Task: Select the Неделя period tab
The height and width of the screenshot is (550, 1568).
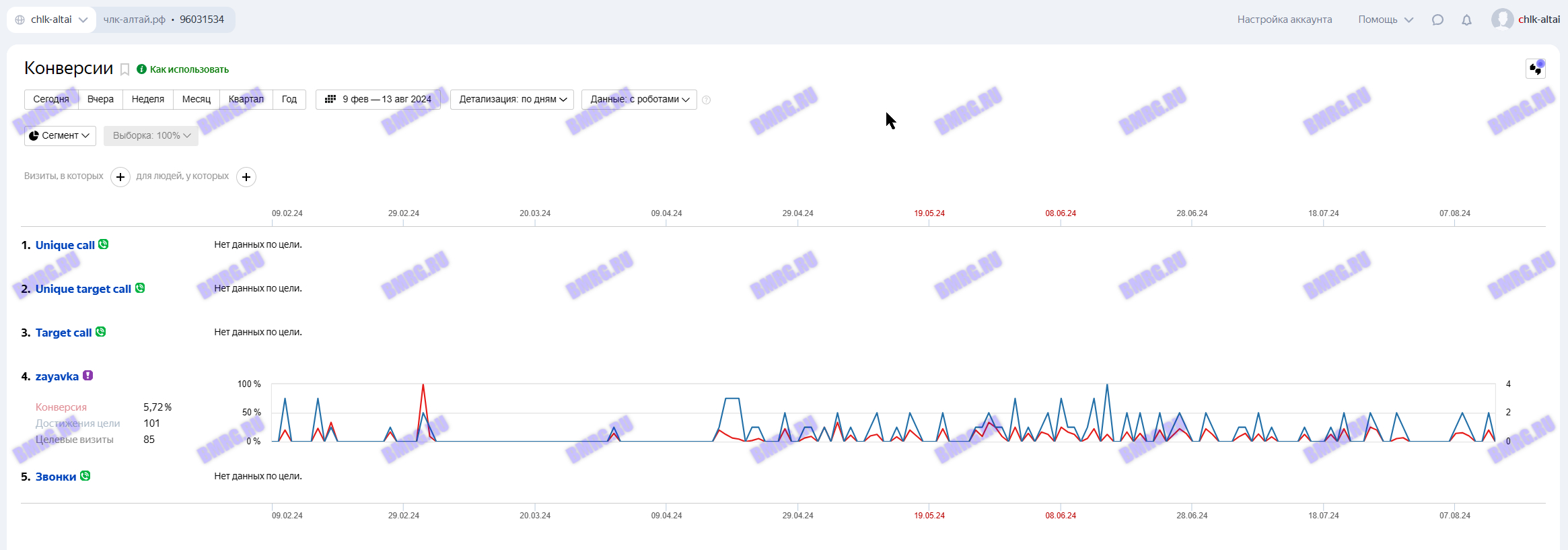Action: 148,100
